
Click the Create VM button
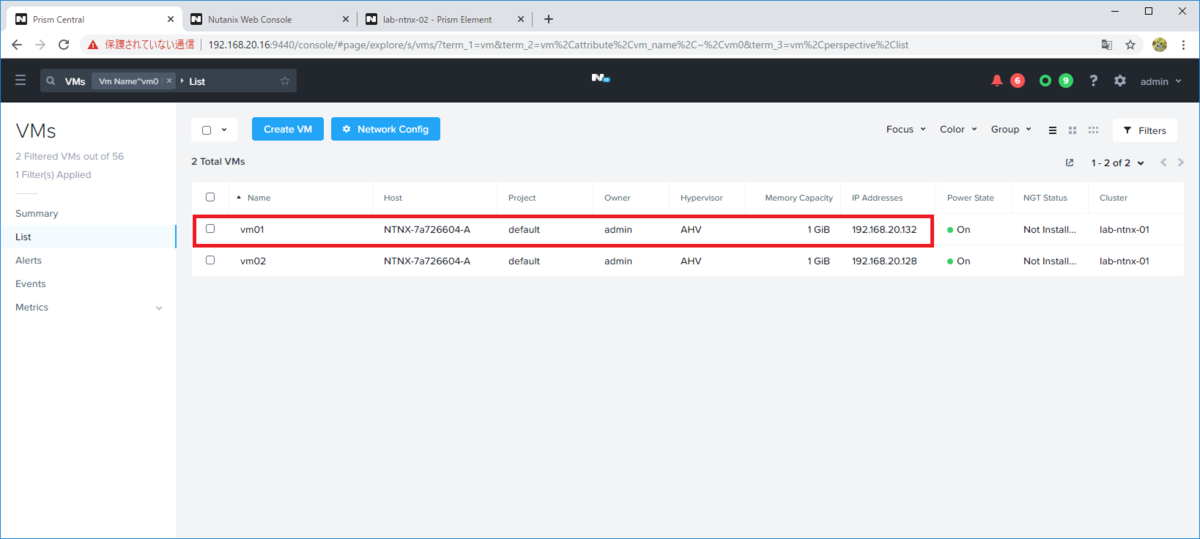pos(288,129)
